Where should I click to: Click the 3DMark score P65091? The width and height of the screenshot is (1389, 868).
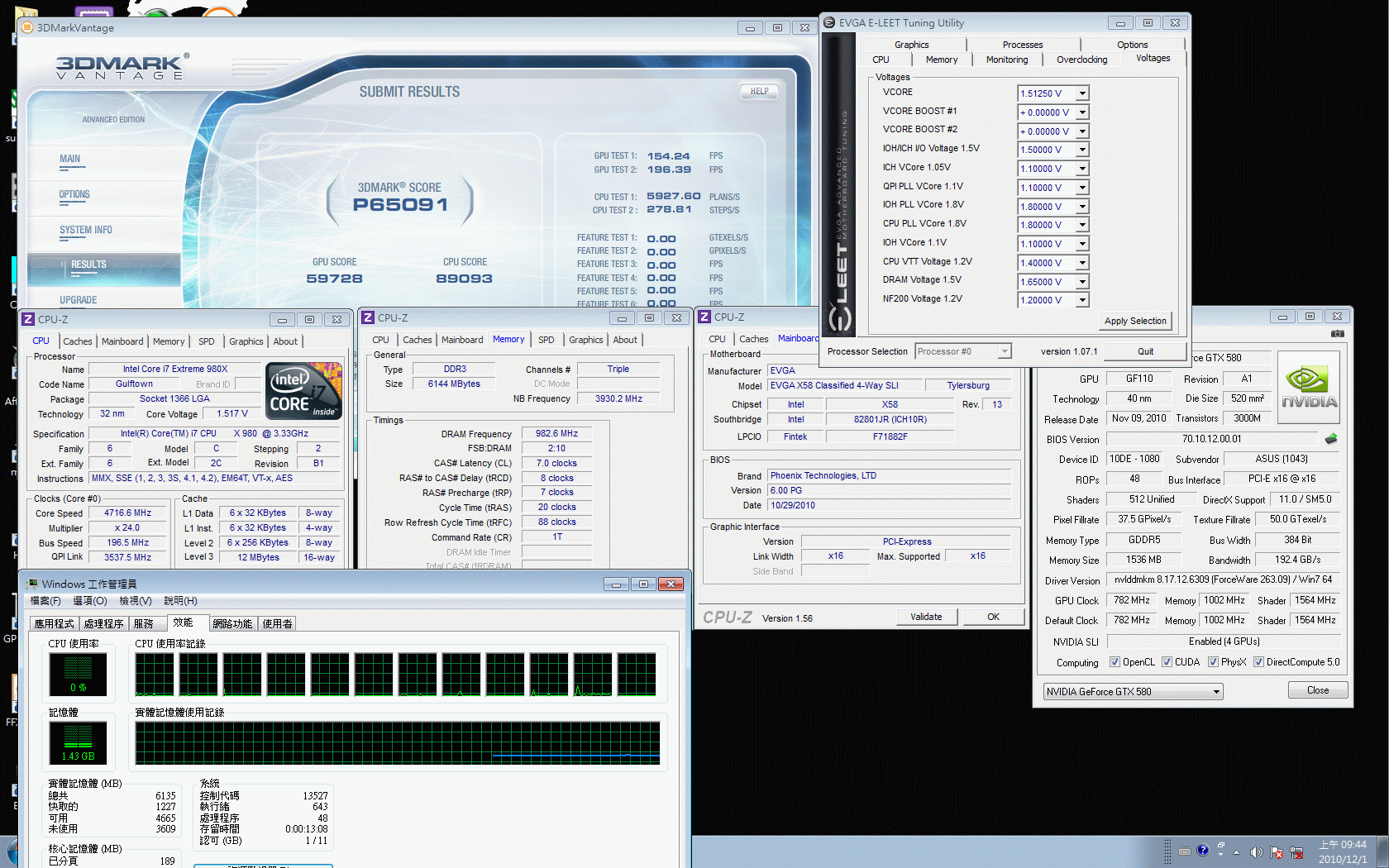[400, 204]
